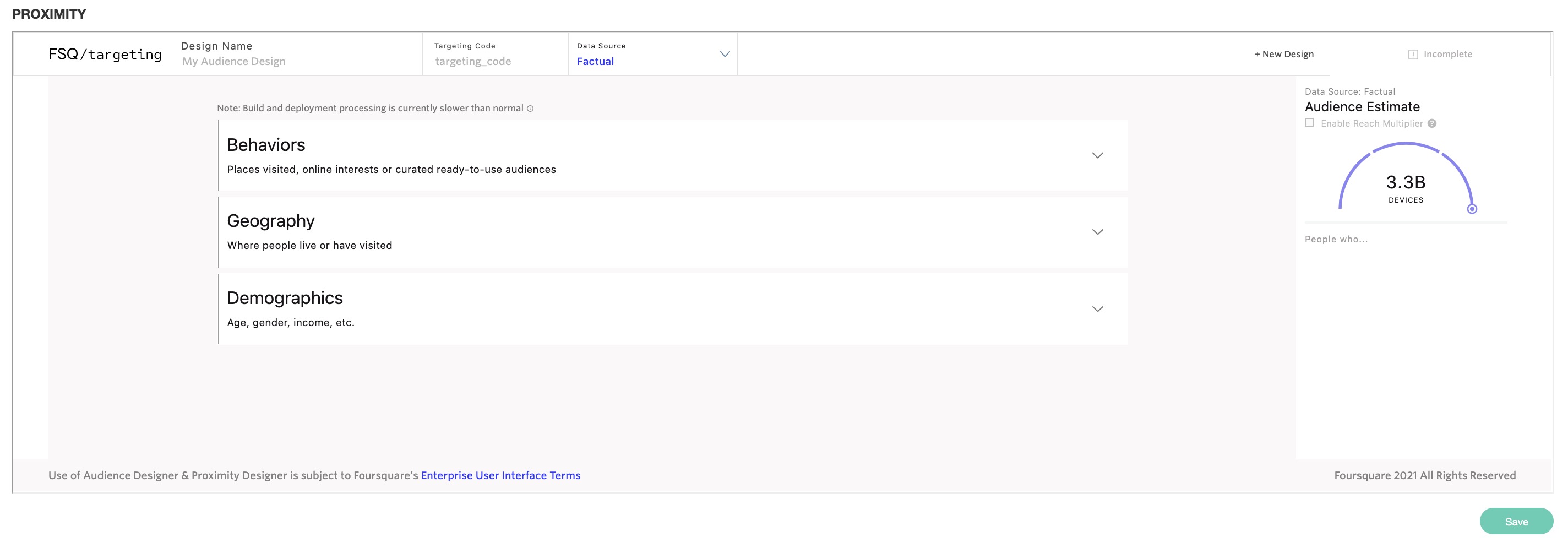The width and height of the screenshot is (1568, 542).
Task: Click the gauge handle on audience estimate
Action: click(1471, 209)
